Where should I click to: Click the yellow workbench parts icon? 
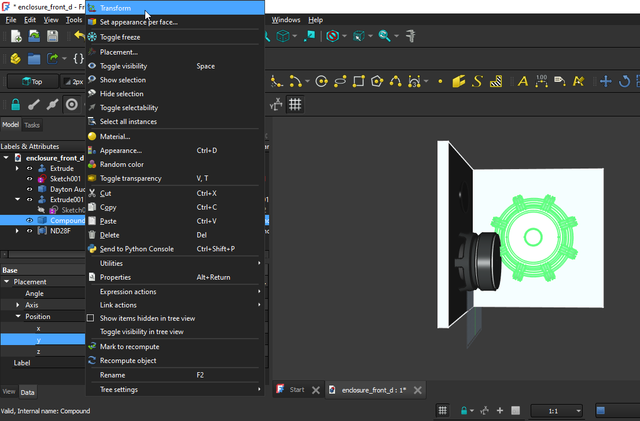tap(16, 59)
